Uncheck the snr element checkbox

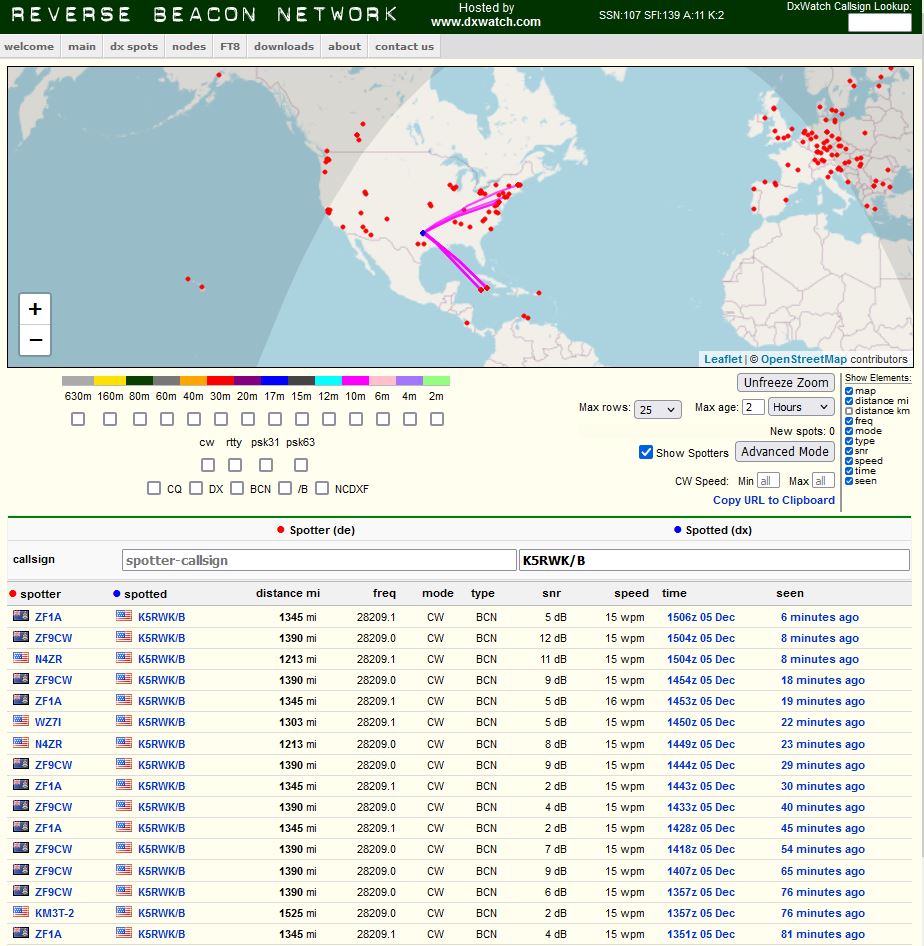(849, 451)
